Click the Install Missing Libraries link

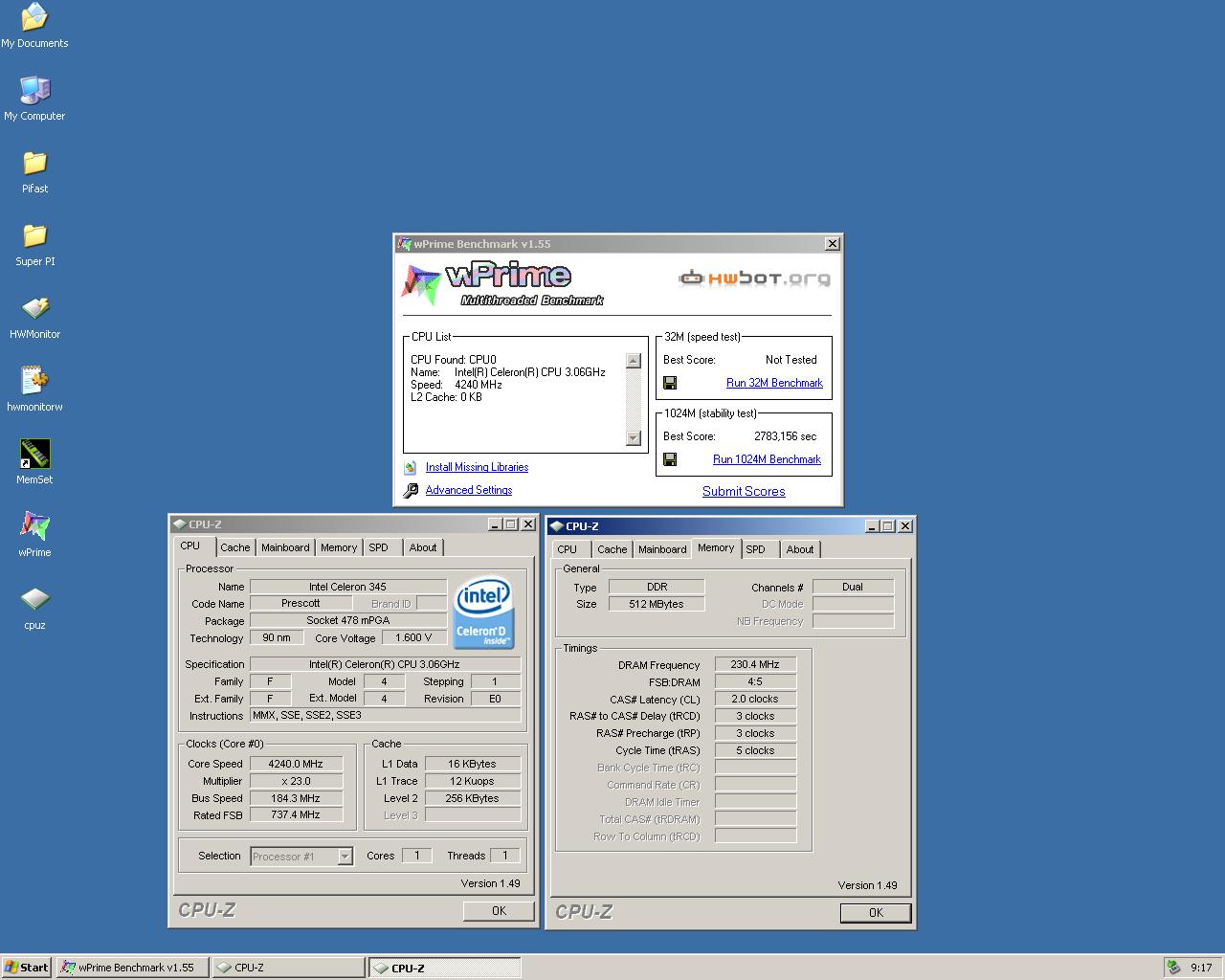[x=477, y=467]
